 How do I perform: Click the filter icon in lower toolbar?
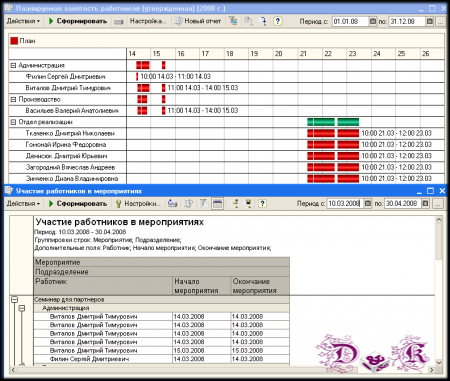203,203
